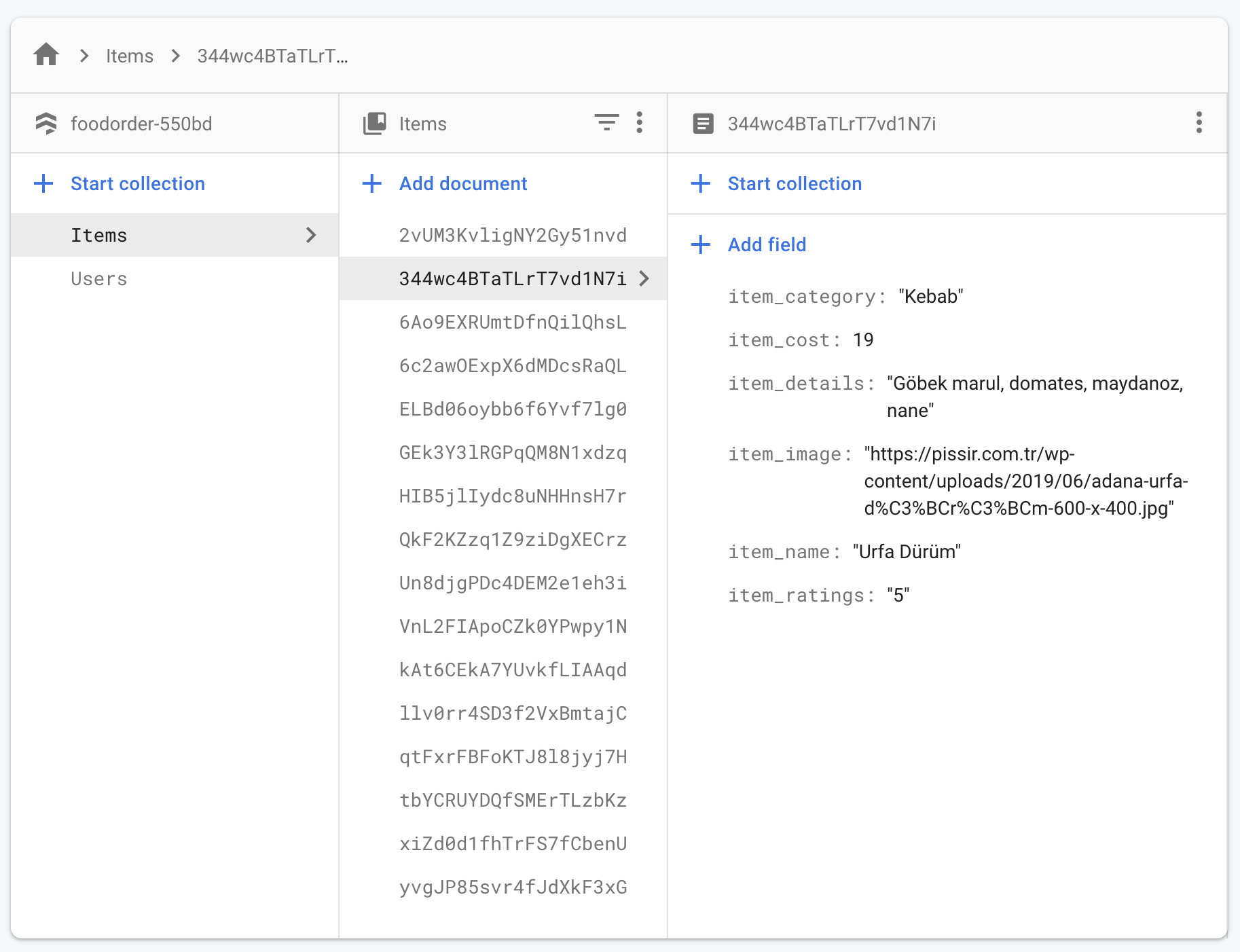
Task: Click the plus icon beside Add document
Action: pos(371,183)
